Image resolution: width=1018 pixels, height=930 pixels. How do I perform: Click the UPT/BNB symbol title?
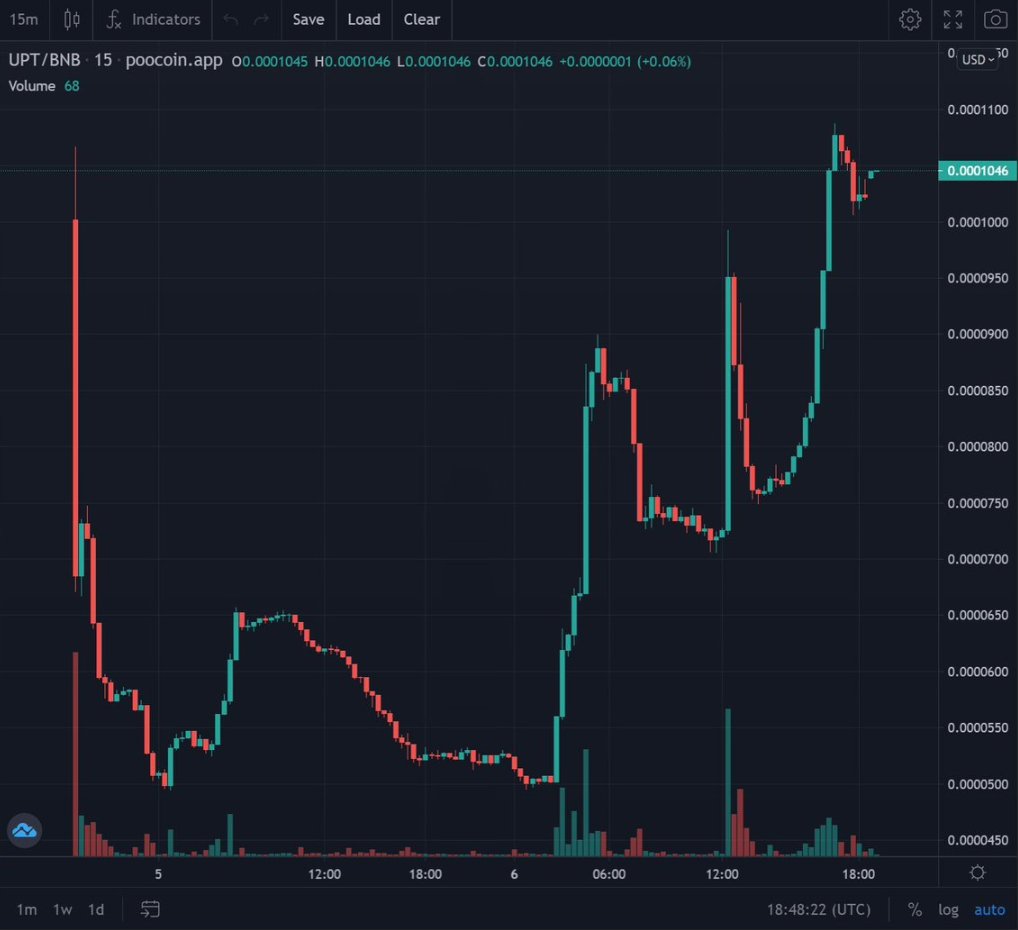[44, 60]
